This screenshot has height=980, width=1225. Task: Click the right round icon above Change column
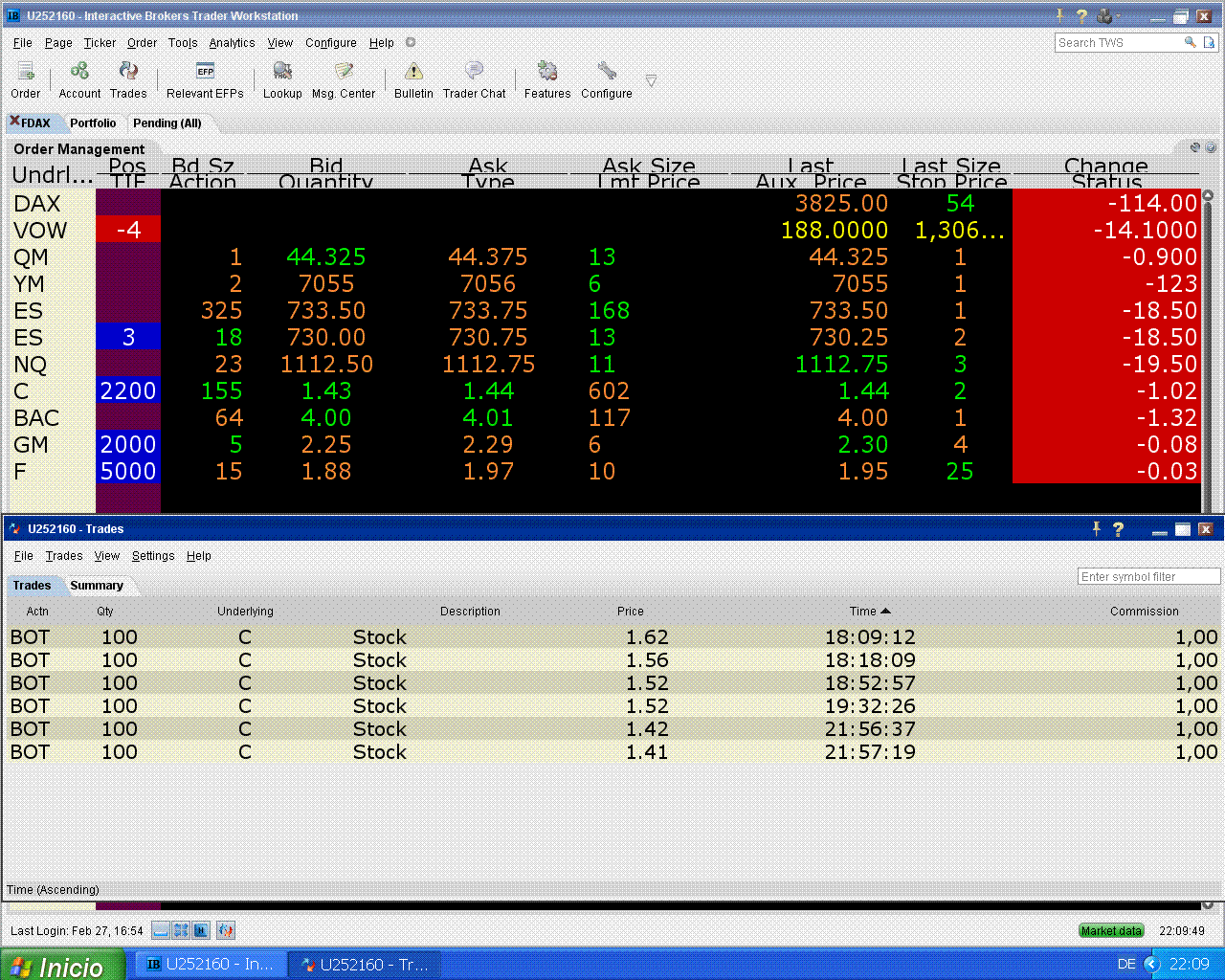click(x=1211, y=147)
